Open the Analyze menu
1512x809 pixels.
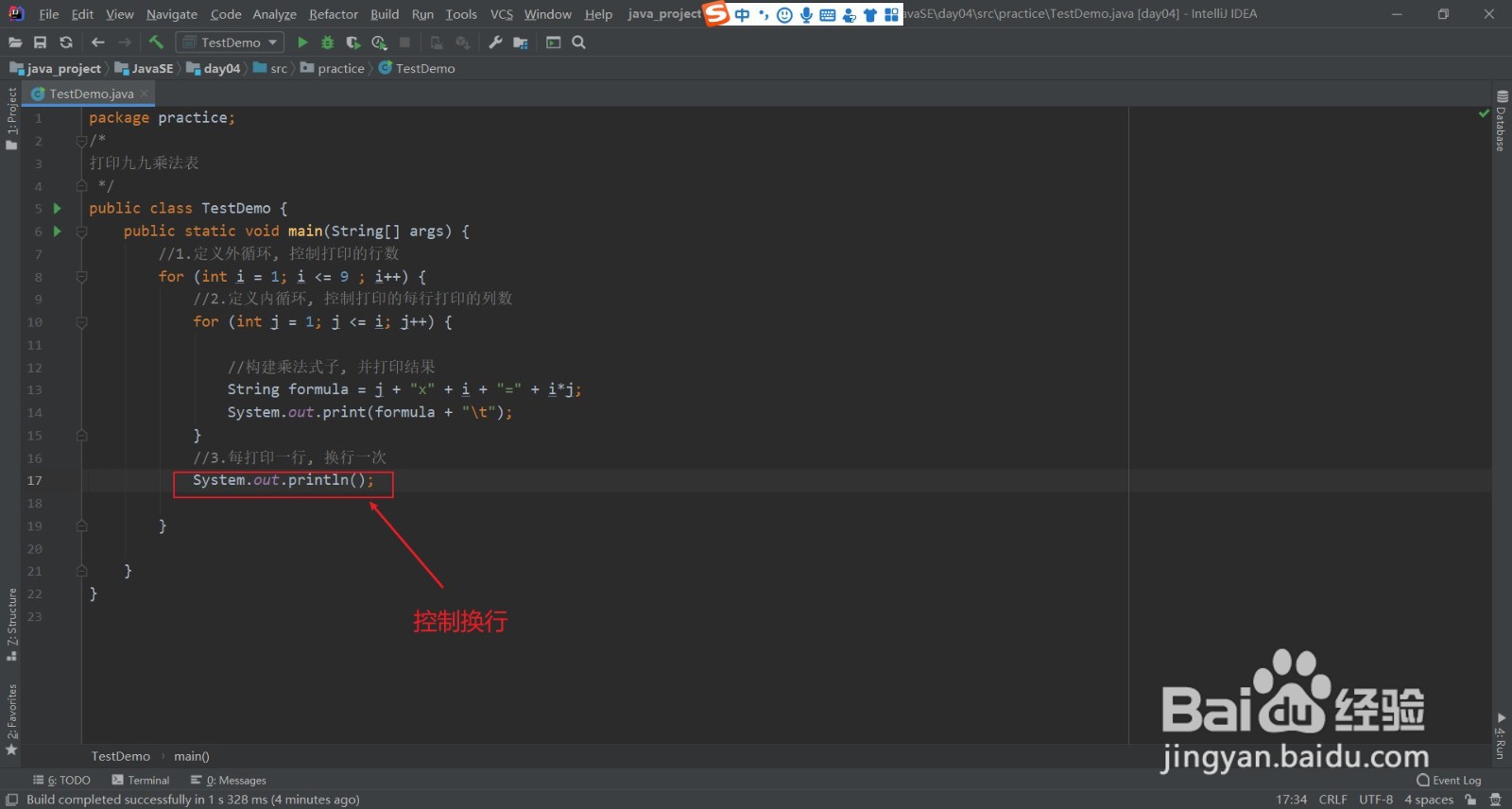pos(274,14)
